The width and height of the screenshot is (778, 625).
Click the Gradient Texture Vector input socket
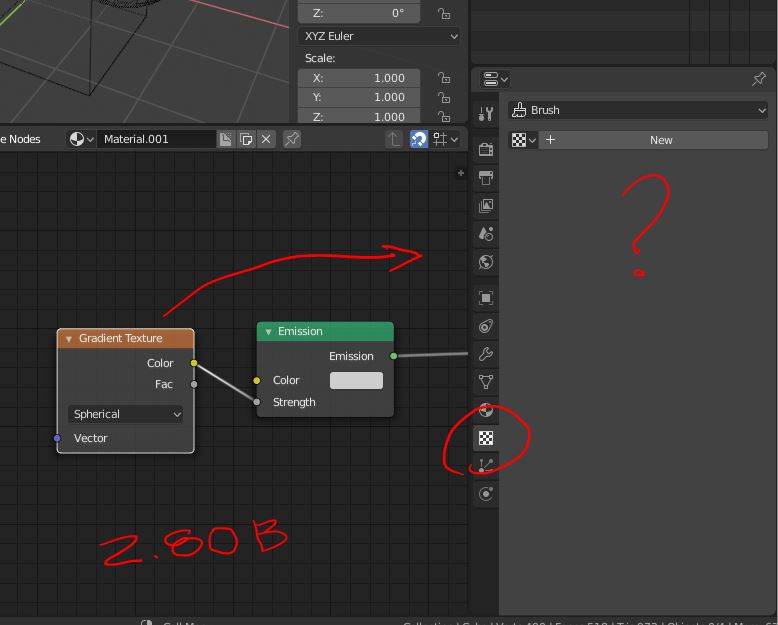[x=57, y=438]
